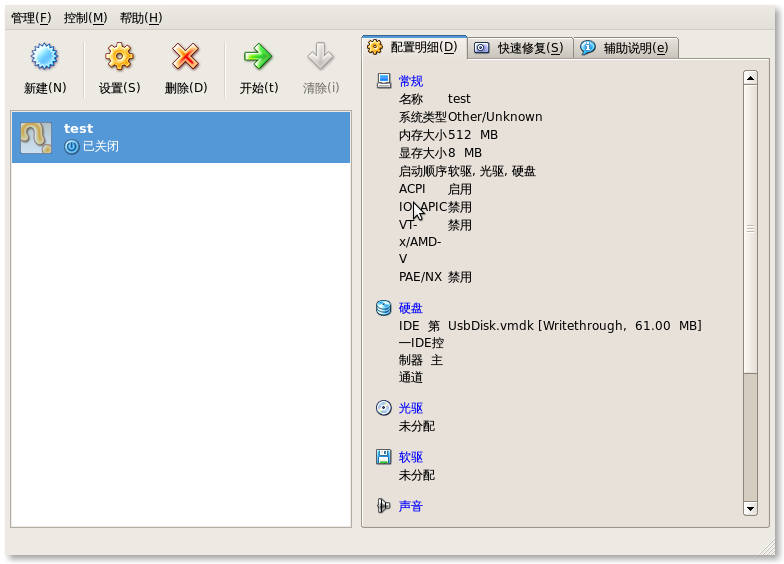Click the 硬盘 disk section icon

pos(384,308)
